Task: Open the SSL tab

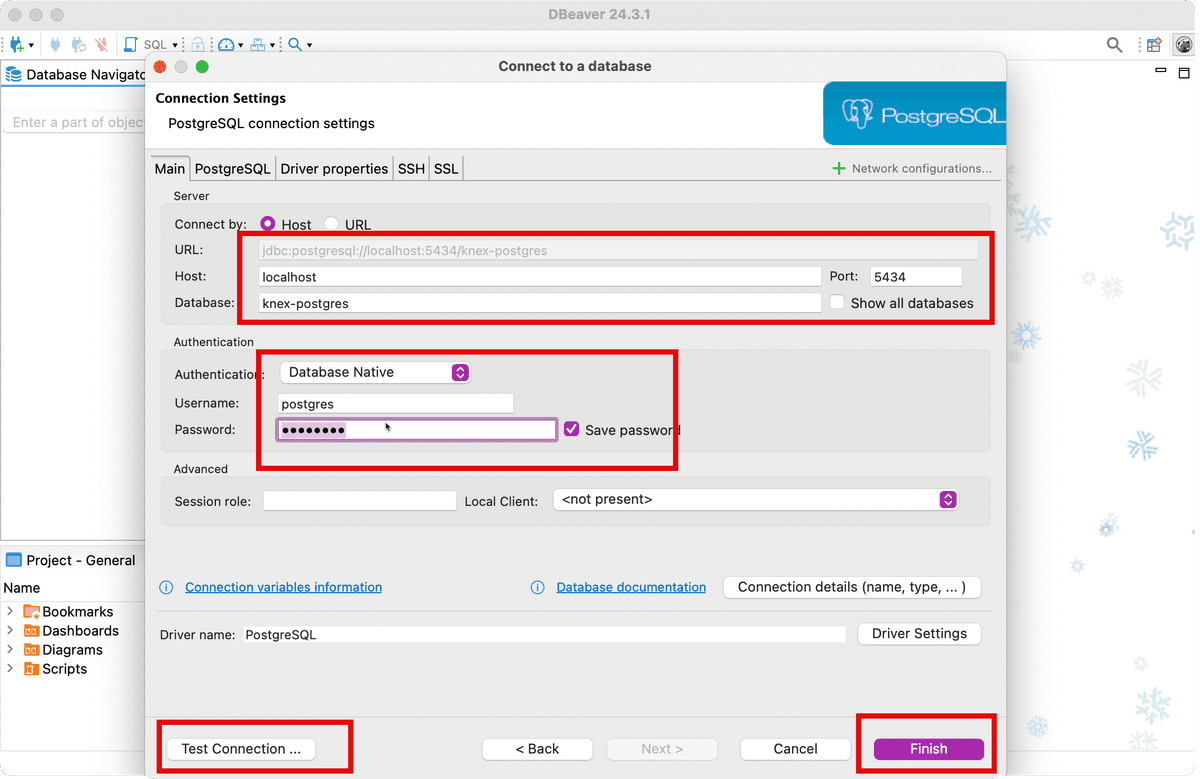Action: tap(446, 169)
